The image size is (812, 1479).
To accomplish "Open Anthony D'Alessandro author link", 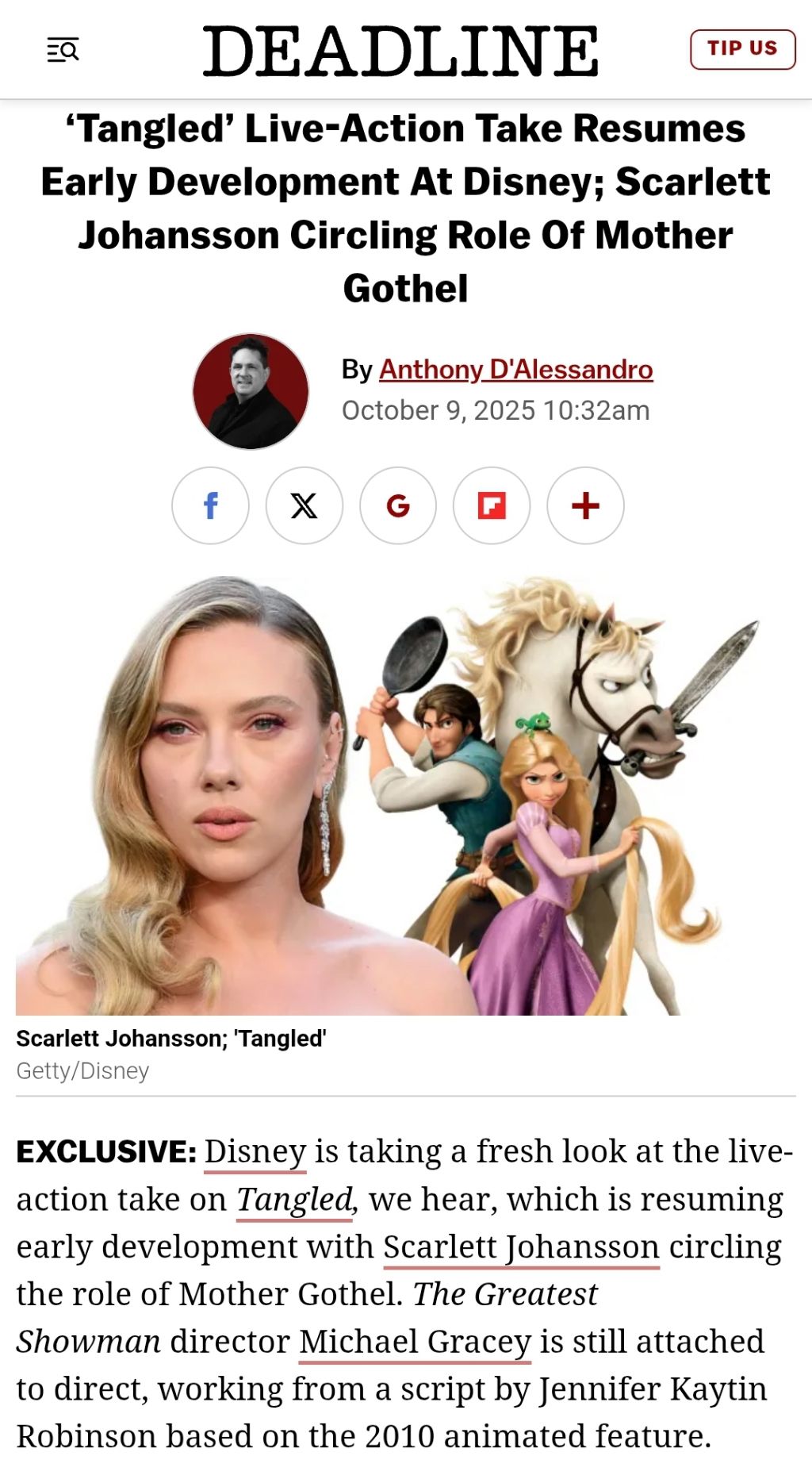I will [516, 370].
